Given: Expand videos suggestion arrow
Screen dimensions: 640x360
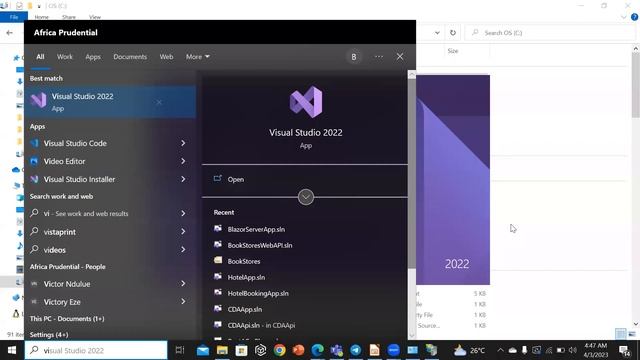Looking at the screenshot, I should pyautogui.click(x=183, y=249).
